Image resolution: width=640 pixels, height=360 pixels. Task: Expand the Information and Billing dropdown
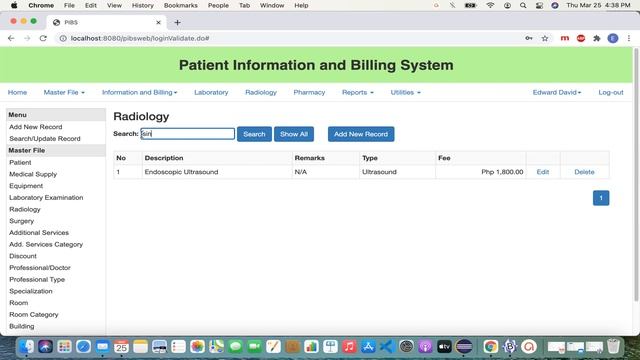click(140, 92)
